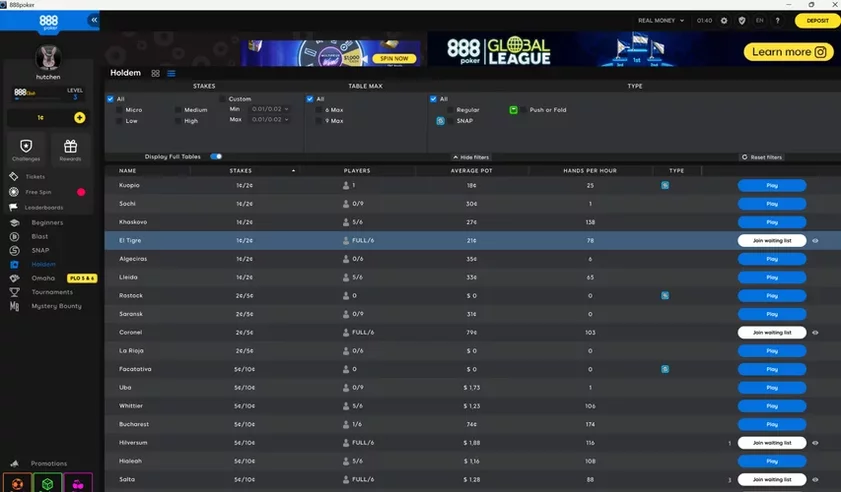The image size is (841, 492).
Task: Watch the El Tigre table via eye icon
Action: click(815, 241)
